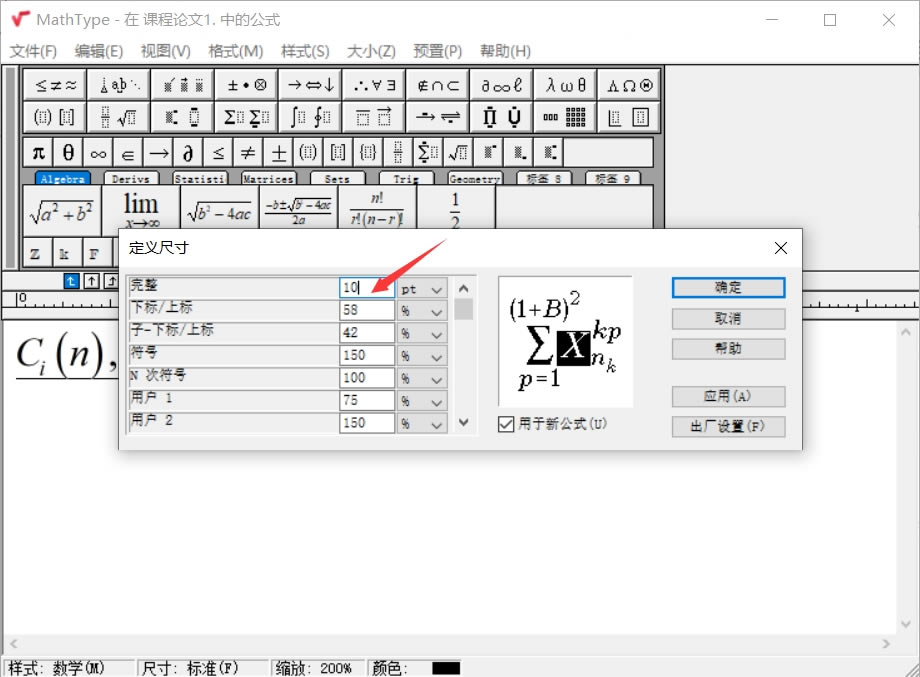
Task: Click the 确定 button
Action: (x=728, y=287)
